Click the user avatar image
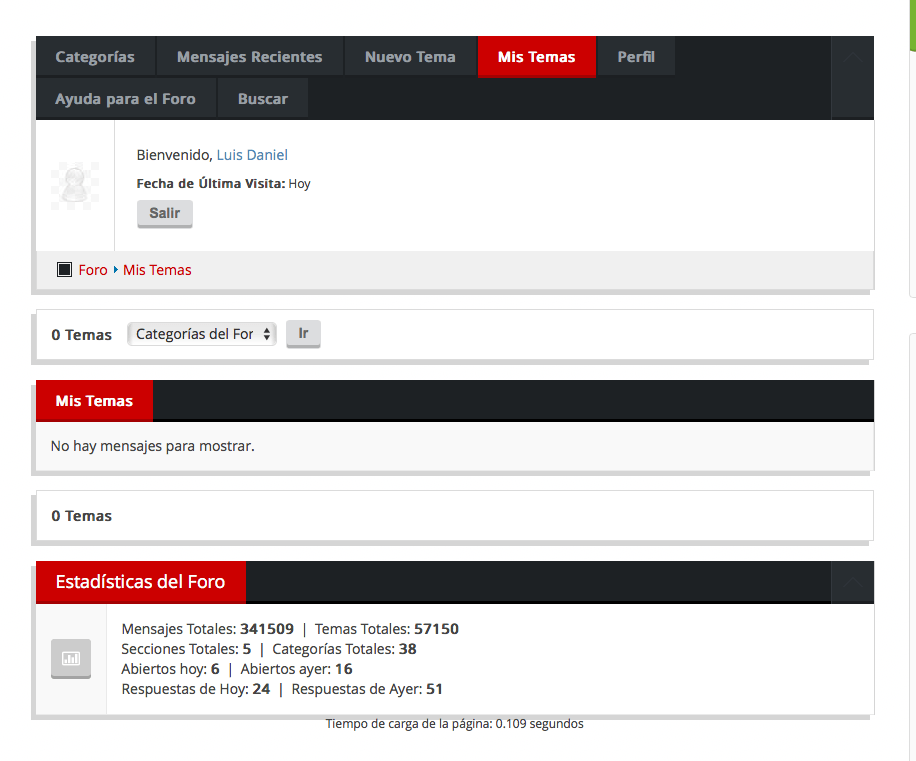 coord(75,186)
